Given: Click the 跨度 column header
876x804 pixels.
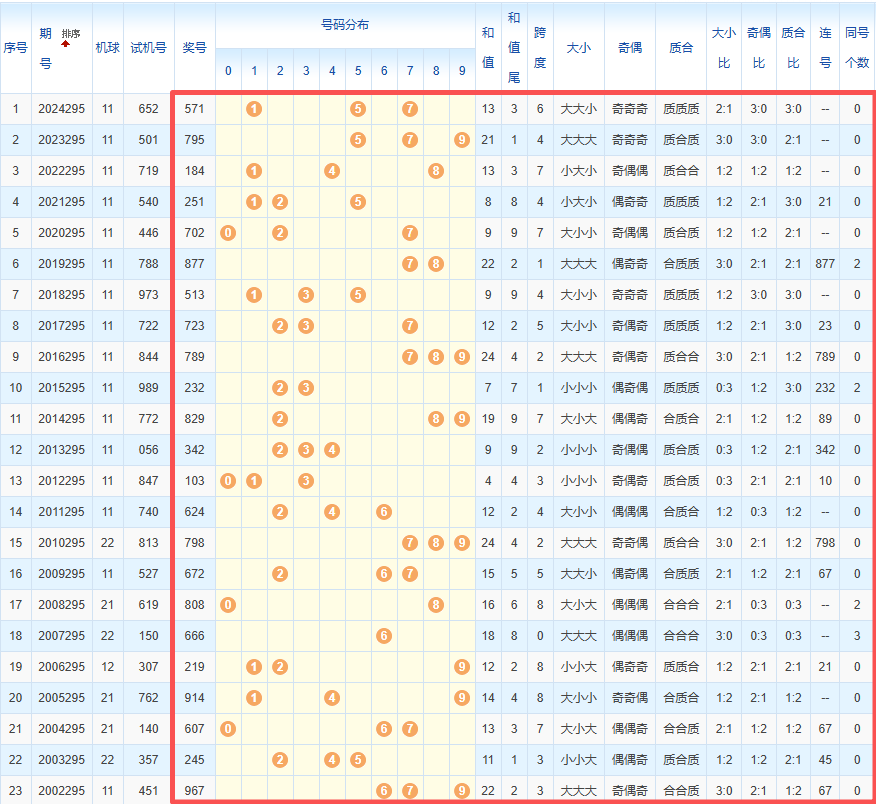Looking at the screenshot, I should pyautogui.click(x=540, y=47).
